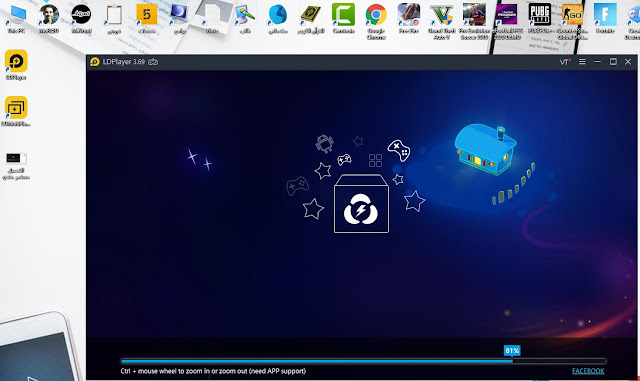Click the LDPlayer logo in the title bar
The image size is (640, 381).
(95, 62)
